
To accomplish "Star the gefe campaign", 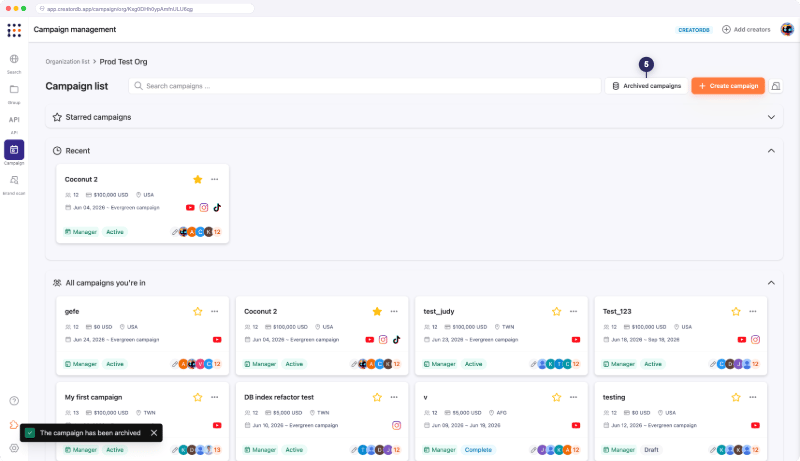I will (197, 311).
